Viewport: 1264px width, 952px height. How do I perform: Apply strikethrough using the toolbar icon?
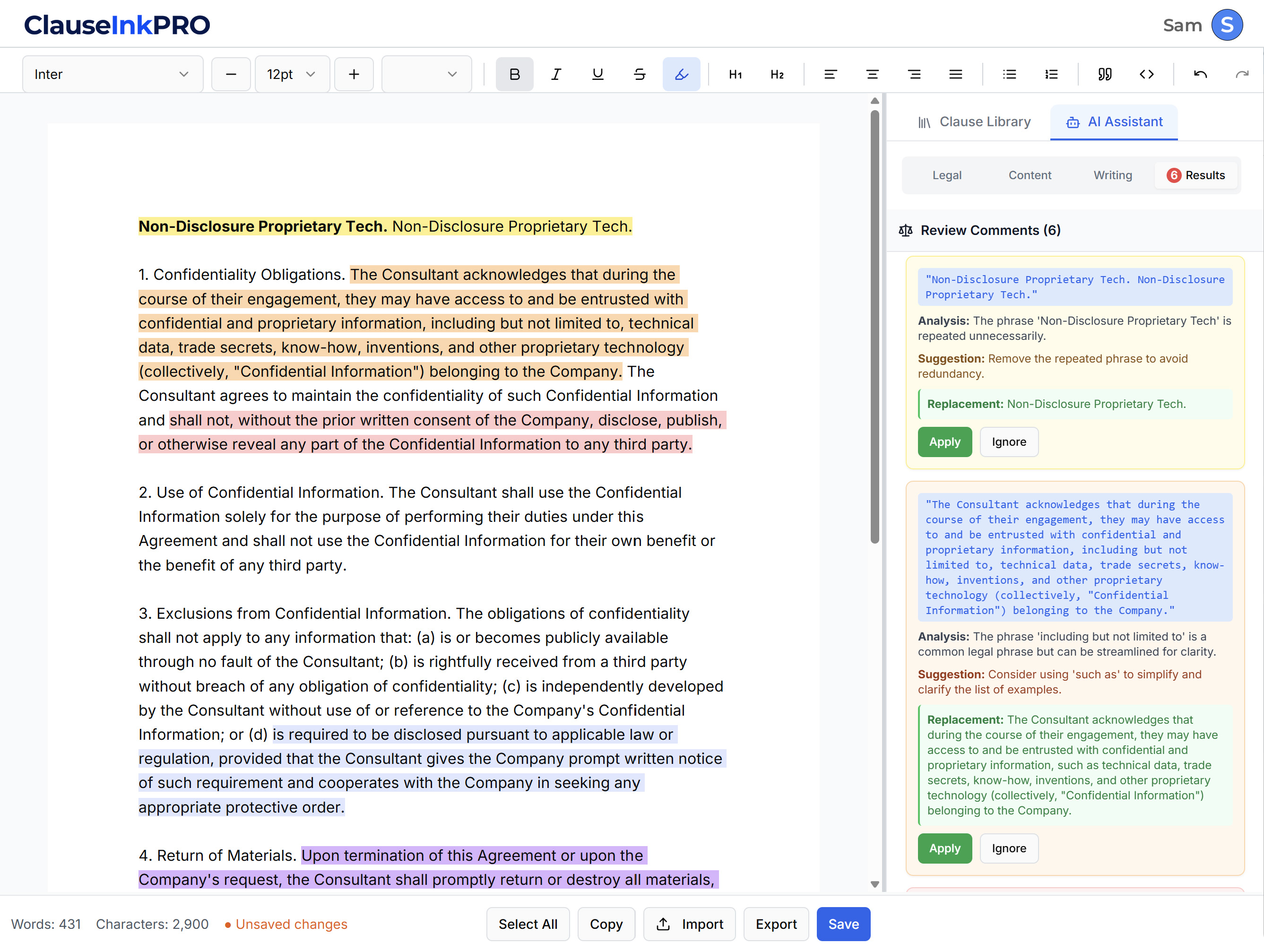(640, 74)
